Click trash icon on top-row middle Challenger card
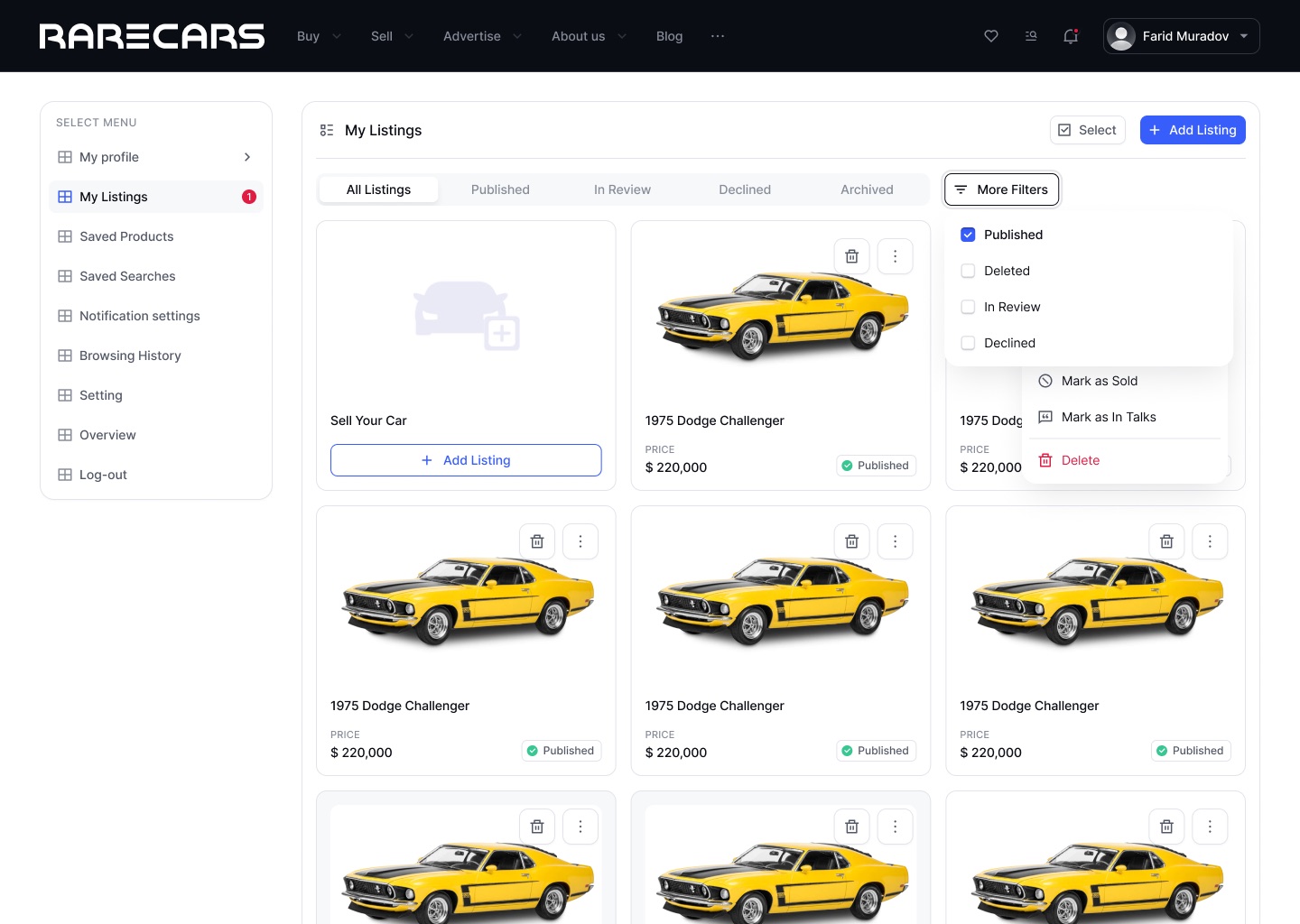Viewport: 1300px width, 924px height. [851, 256]
